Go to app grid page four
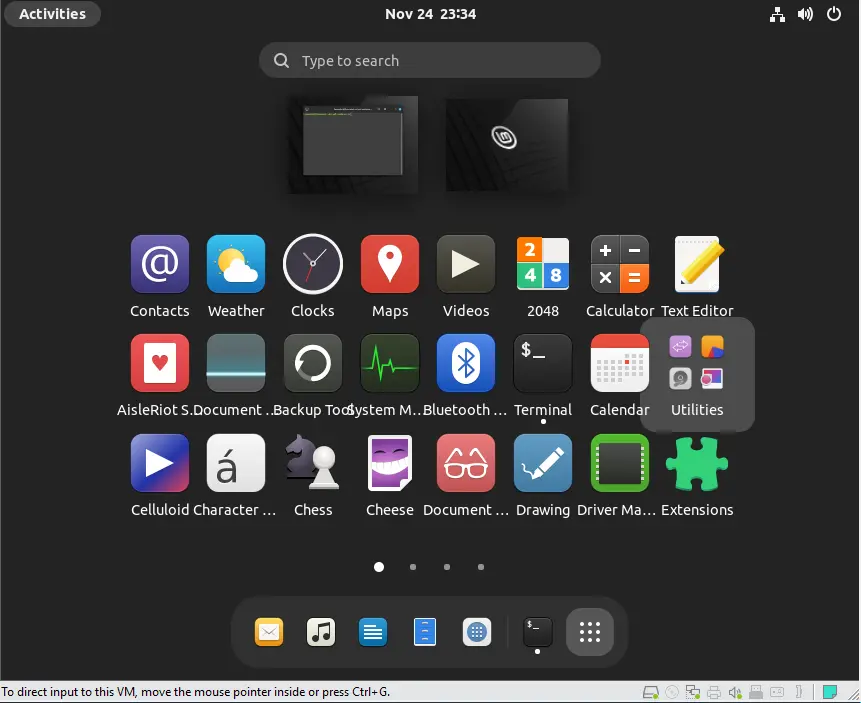 [x=481, y=567]
